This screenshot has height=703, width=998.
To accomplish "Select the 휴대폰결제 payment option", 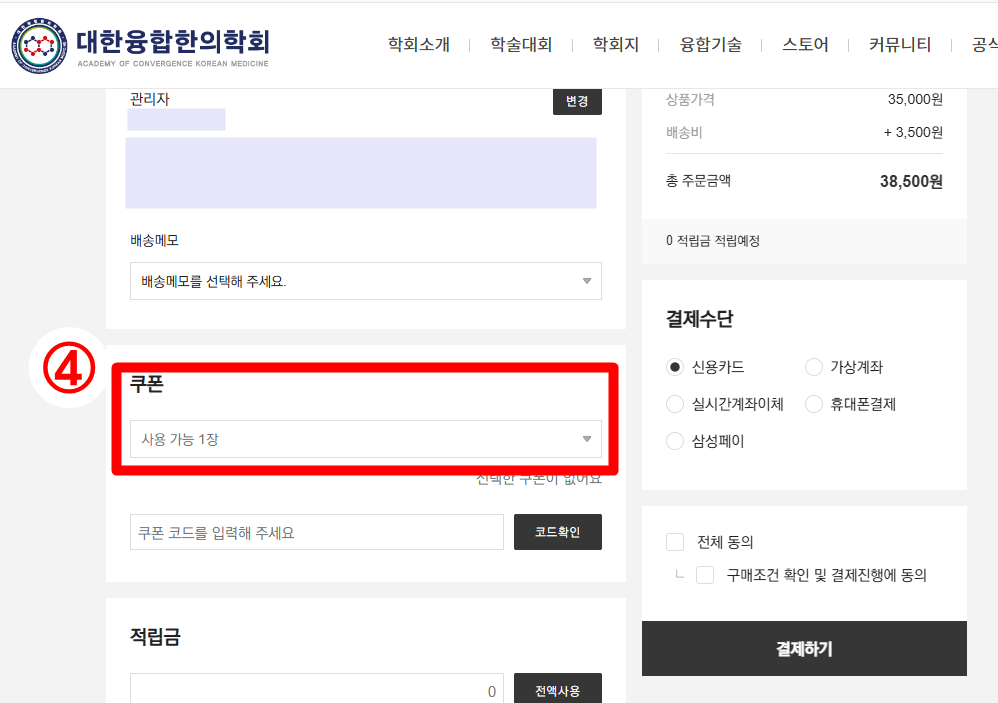I will pos(814,404).
